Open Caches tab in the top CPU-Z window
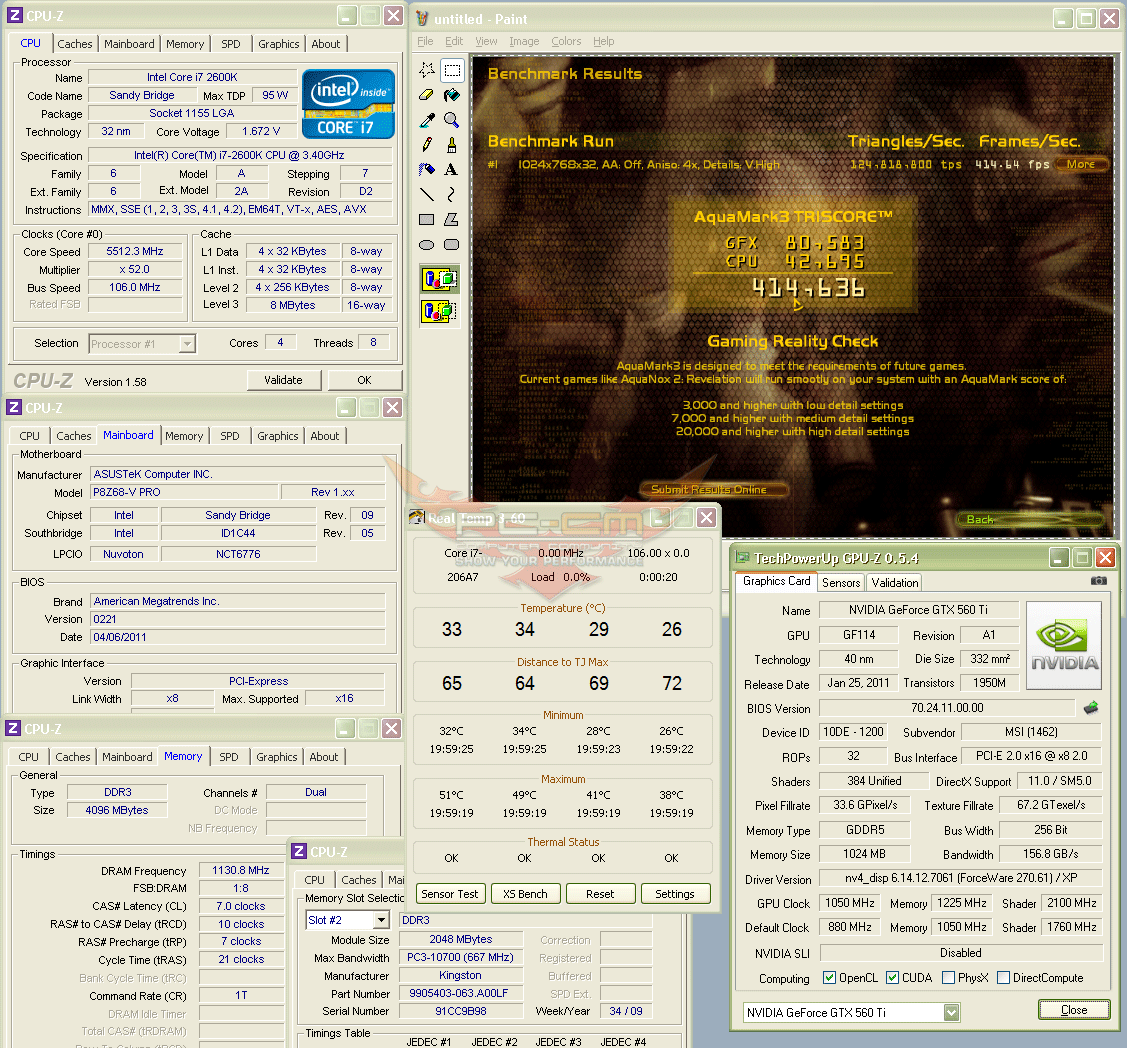 point(75,44)
